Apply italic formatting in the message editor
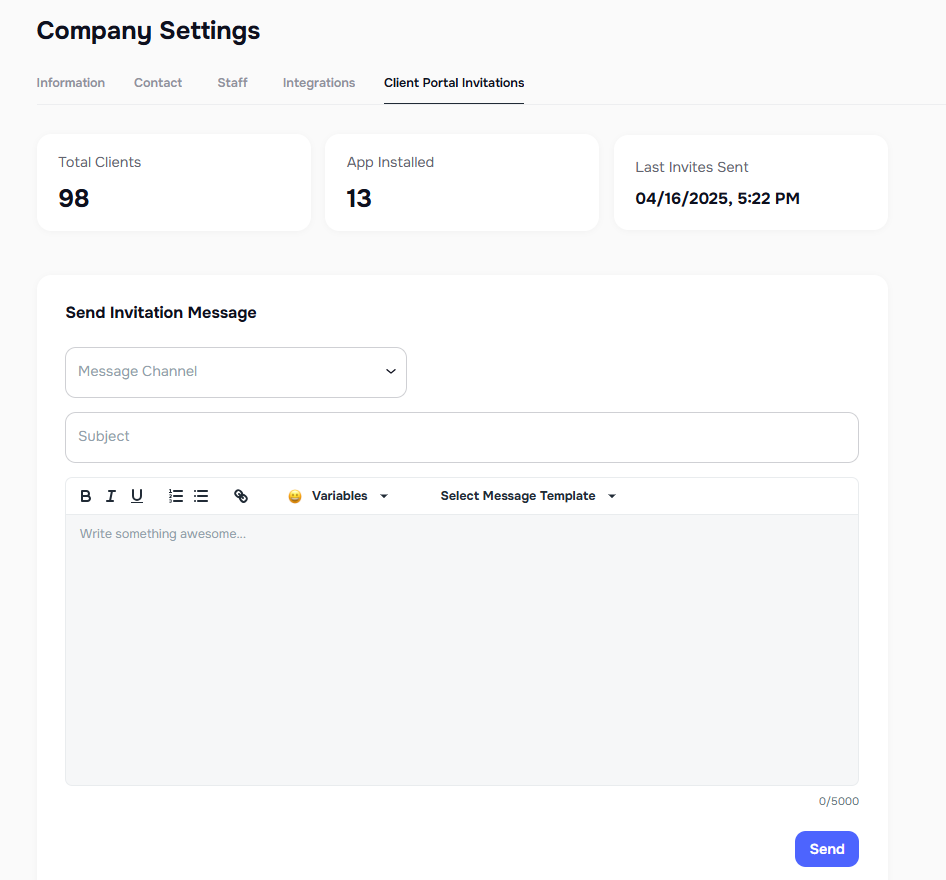Viewport: 946px width, 880px height. (x=110, y=495)
